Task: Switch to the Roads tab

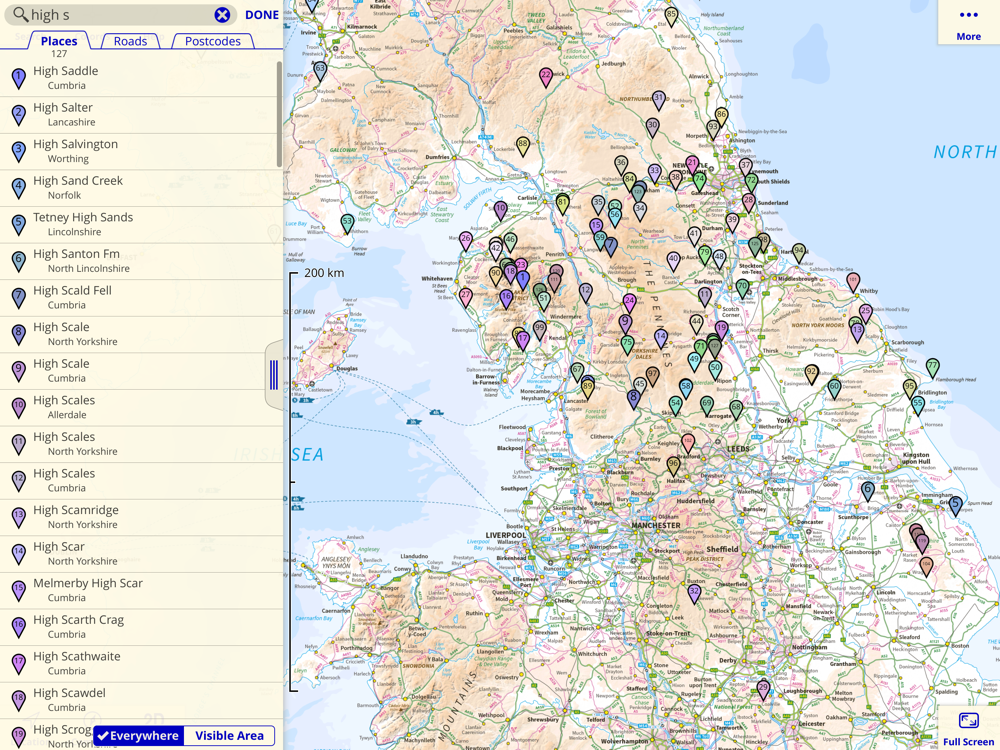Action: 130,41
